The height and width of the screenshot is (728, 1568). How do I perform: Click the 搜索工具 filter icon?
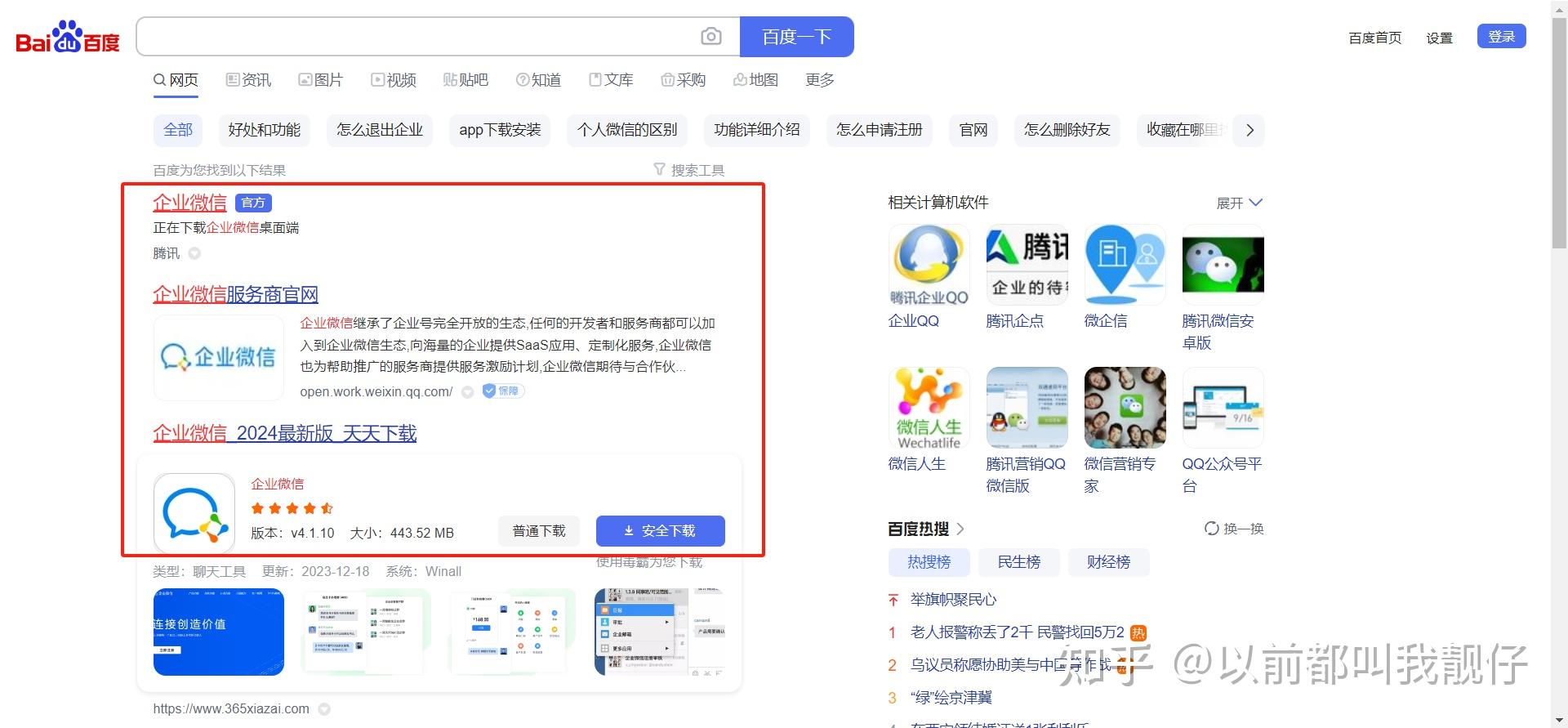(x=660, y=169)
